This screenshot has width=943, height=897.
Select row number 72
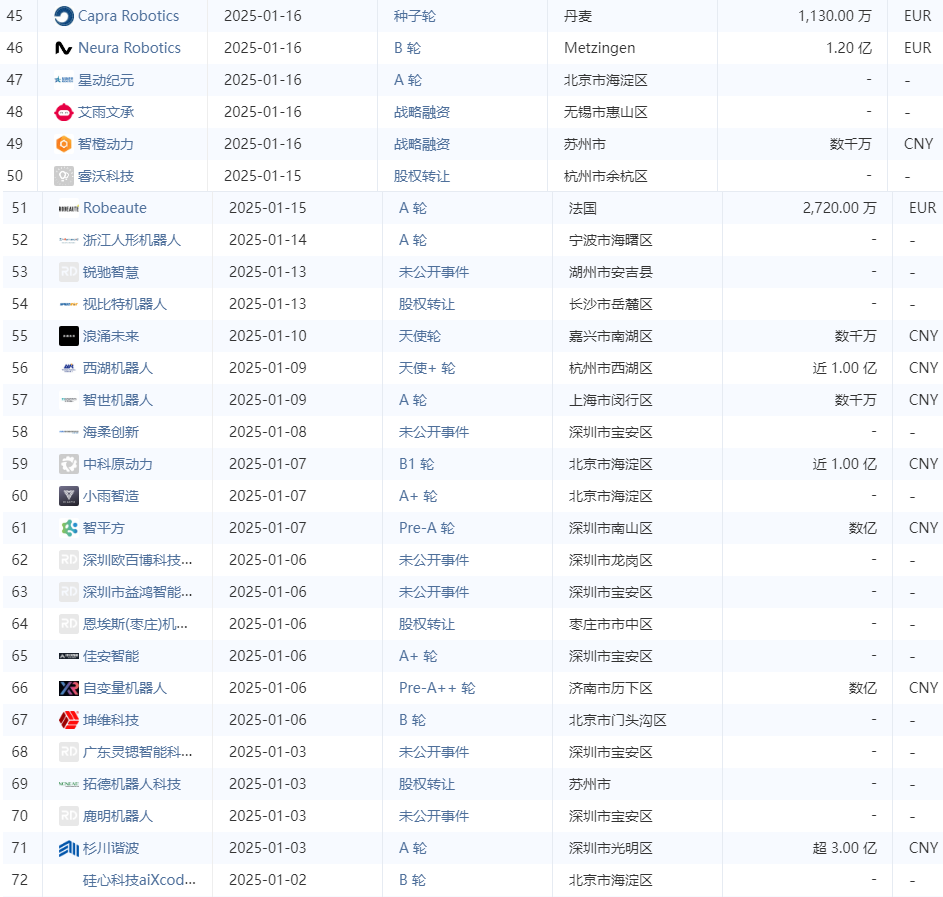point(20,880)
